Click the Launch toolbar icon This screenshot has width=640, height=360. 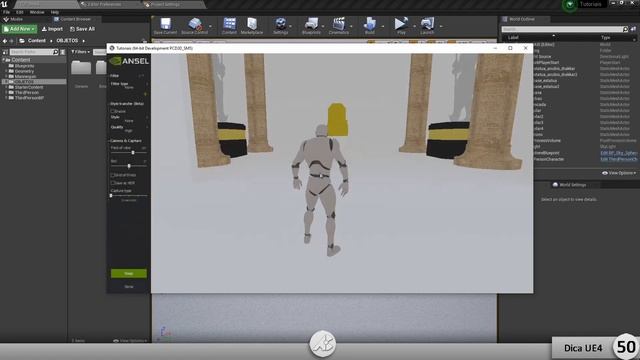[427, 24]
